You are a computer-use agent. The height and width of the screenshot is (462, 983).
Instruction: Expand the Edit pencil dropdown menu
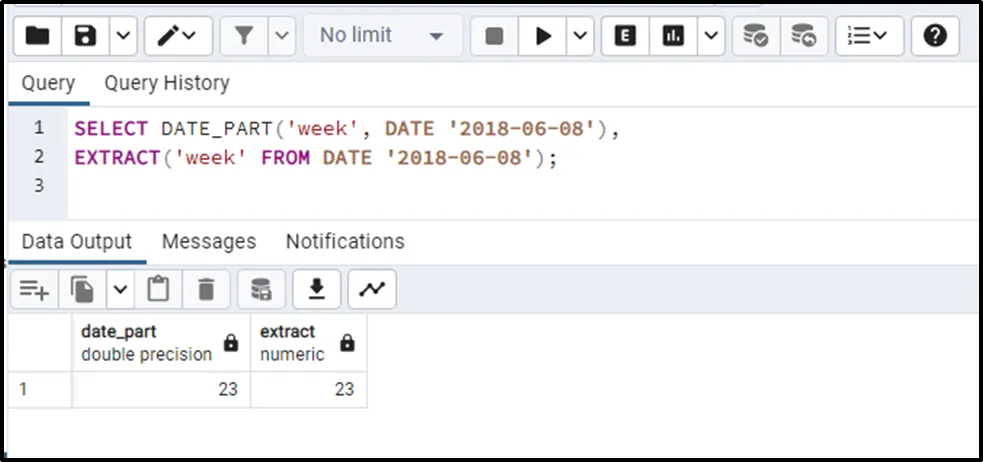(x=178, y=36)
